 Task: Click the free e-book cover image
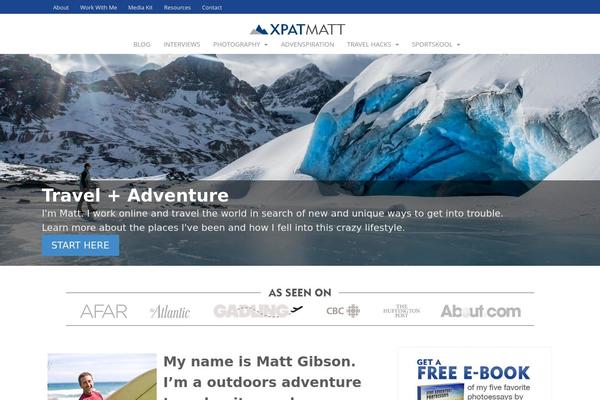tap(440, 392)
